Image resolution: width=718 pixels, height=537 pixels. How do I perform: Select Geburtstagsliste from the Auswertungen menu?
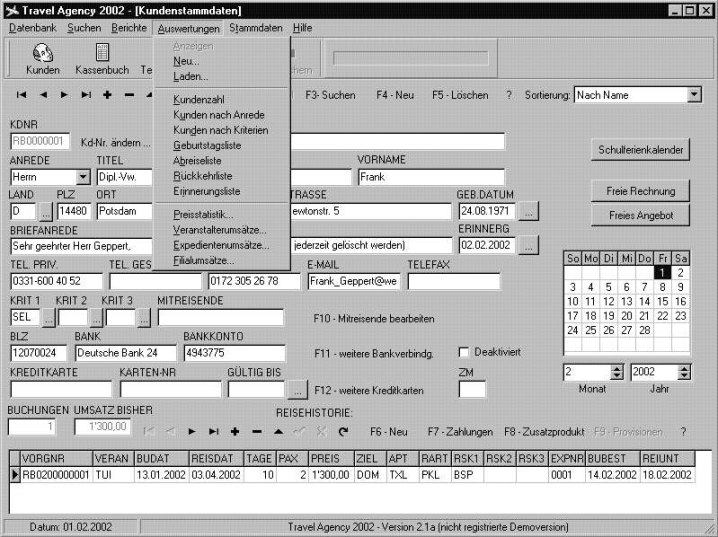[x=207, y=145]
